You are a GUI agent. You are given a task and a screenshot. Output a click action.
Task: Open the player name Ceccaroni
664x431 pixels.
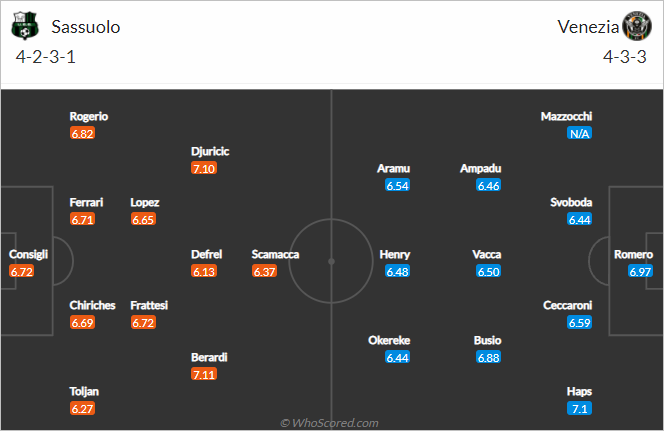tap(567, 306)
